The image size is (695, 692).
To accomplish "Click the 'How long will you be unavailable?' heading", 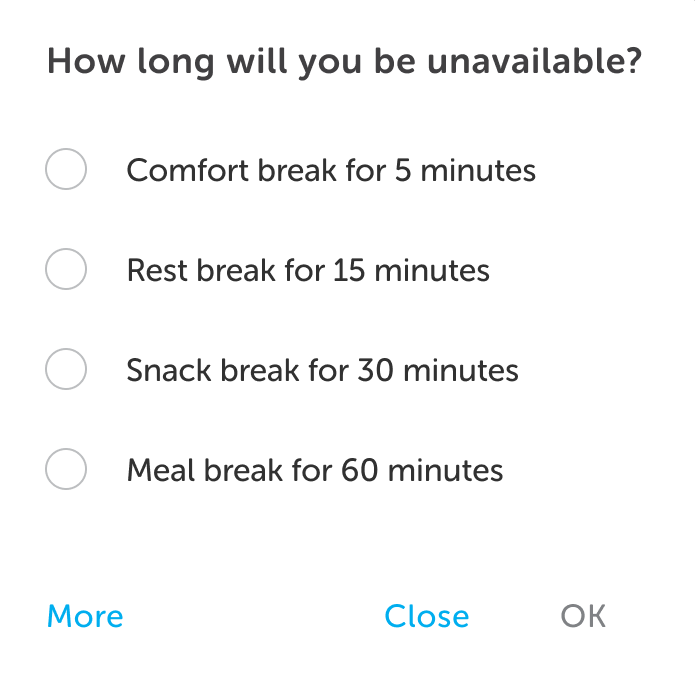I will tap(344, 62).
